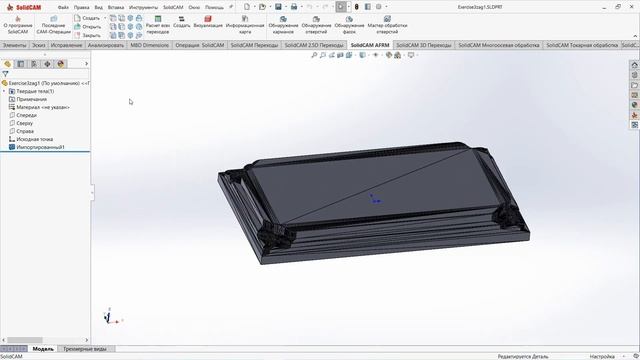Run Обнаружение отверстий hole recognition
Viewport: 640px width, 360px height.
click(316, 25)
